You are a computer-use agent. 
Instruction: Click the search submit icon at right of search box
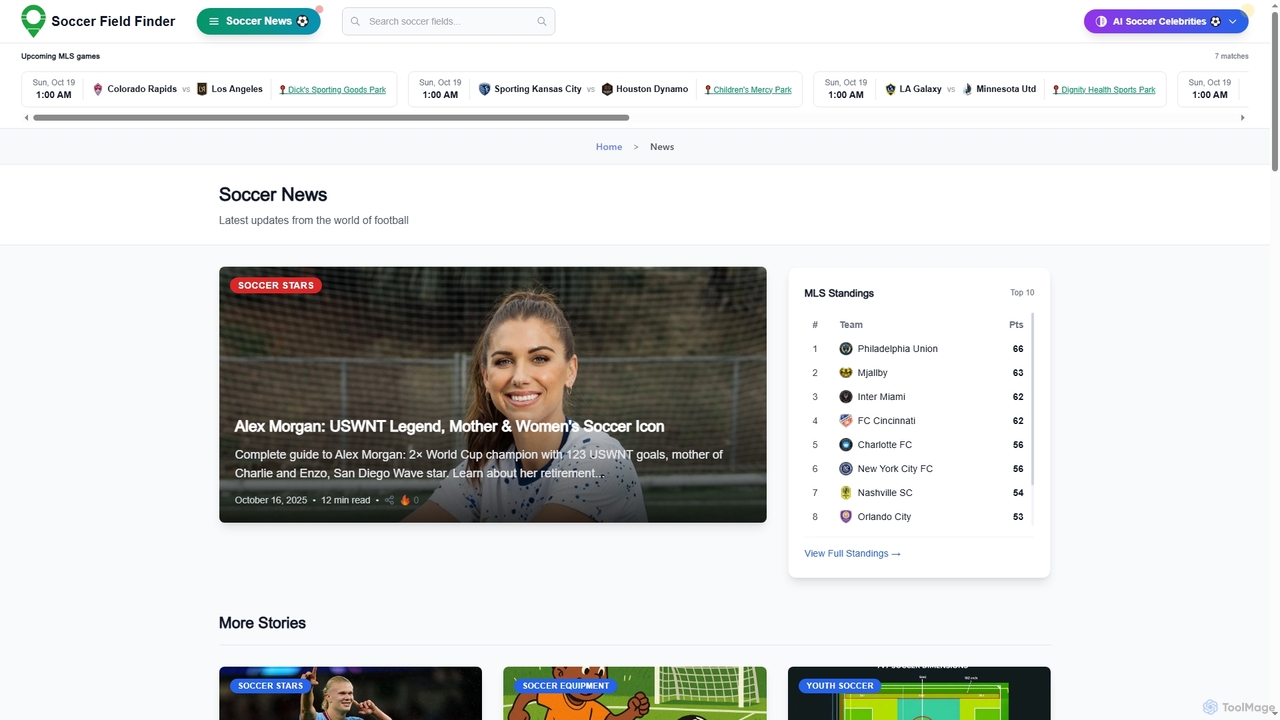[x=542, y=21]
